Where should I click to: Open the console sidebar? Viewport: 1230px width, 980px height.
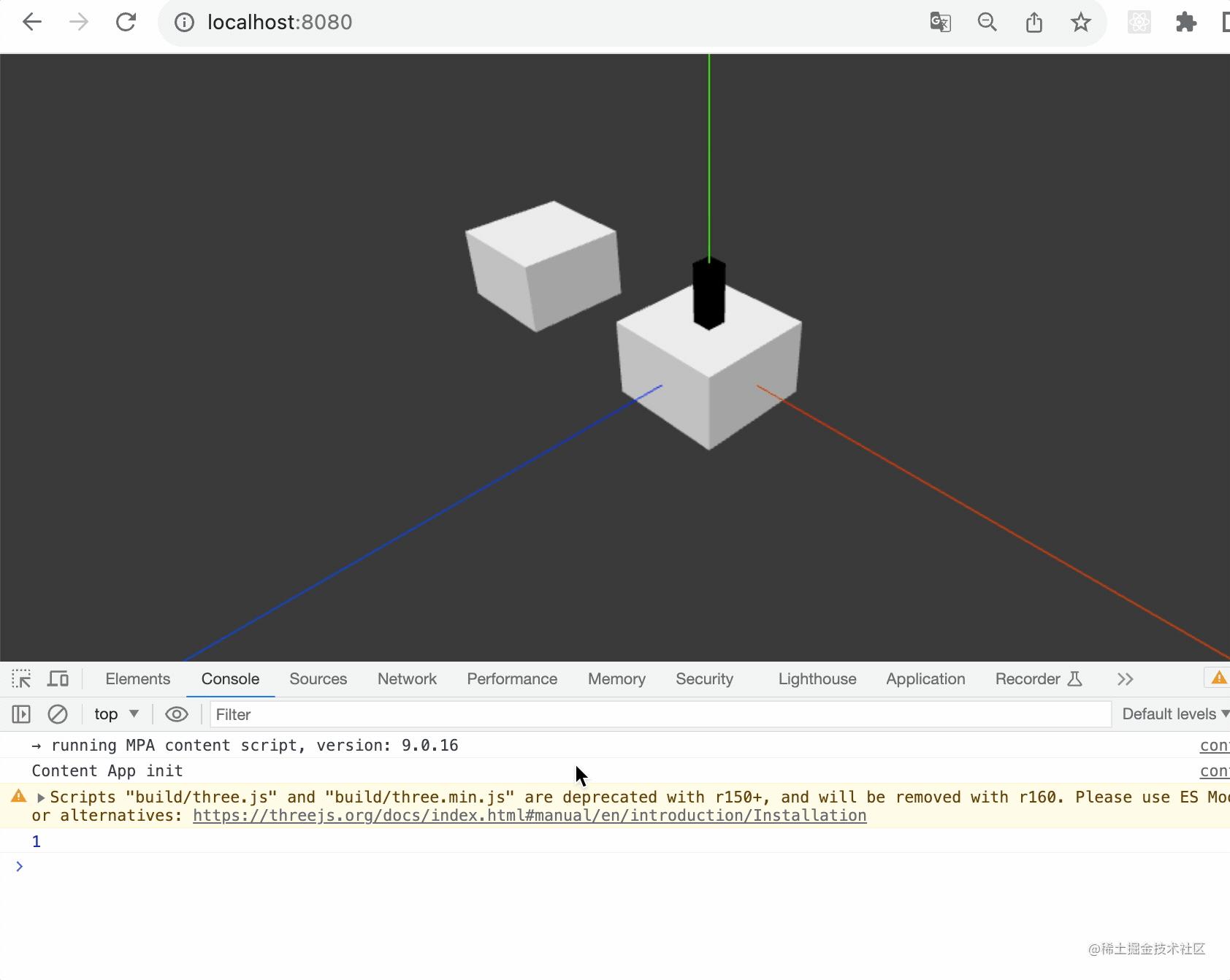(20, 713)
